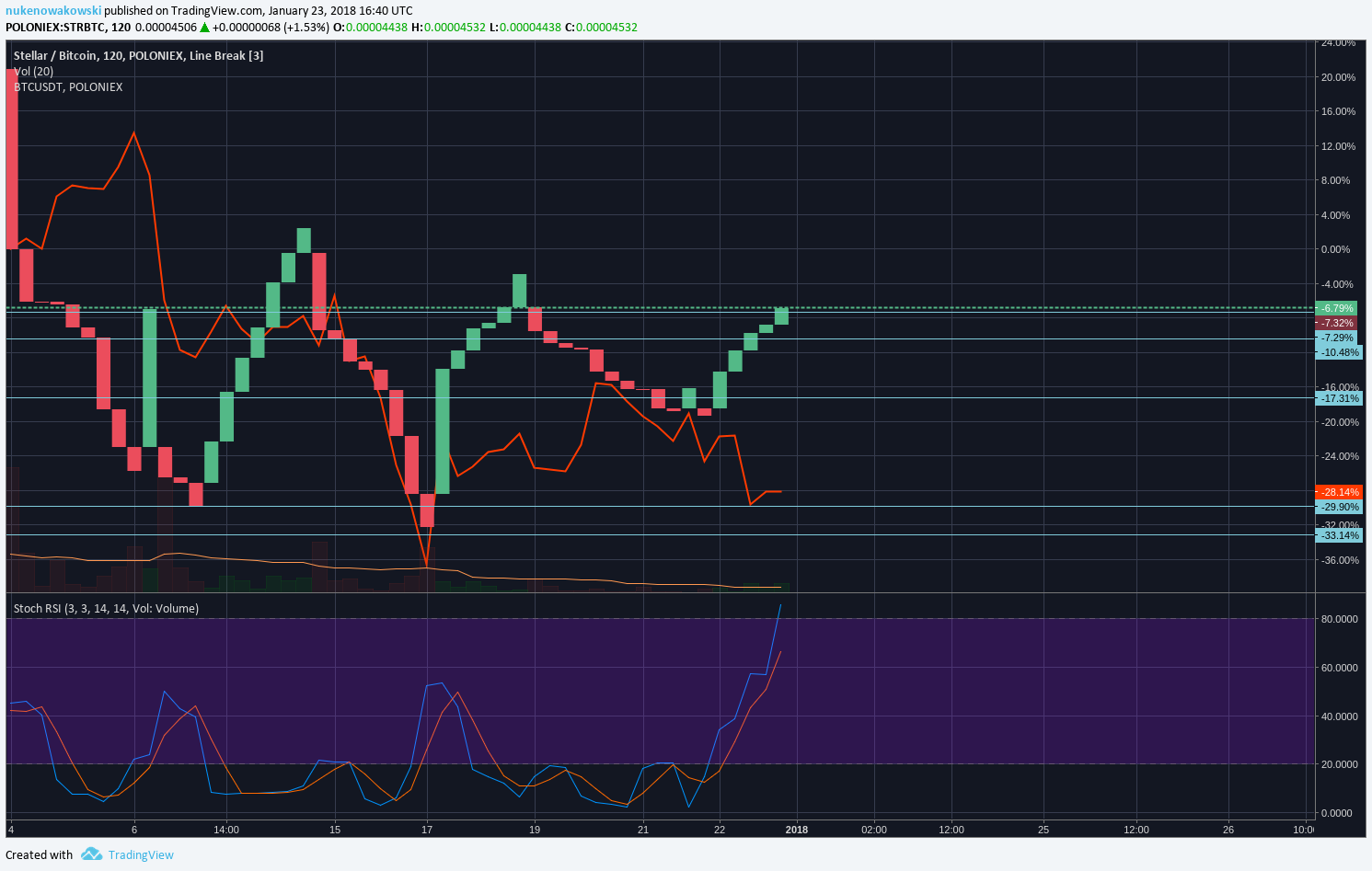
Task: Click the -17.31% horizontal line label
Action: coord(1339,398)
